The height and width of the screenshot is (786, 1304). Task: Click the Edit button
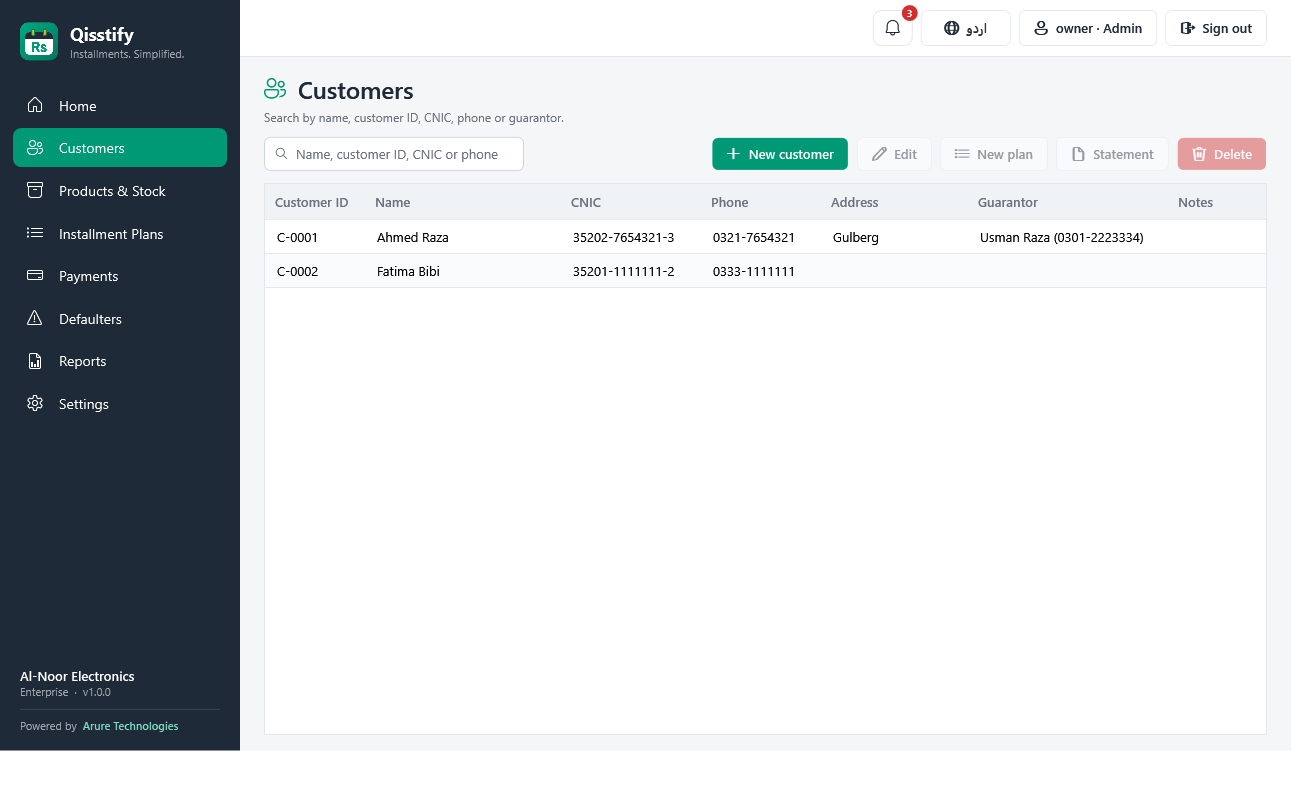(894, 154)
